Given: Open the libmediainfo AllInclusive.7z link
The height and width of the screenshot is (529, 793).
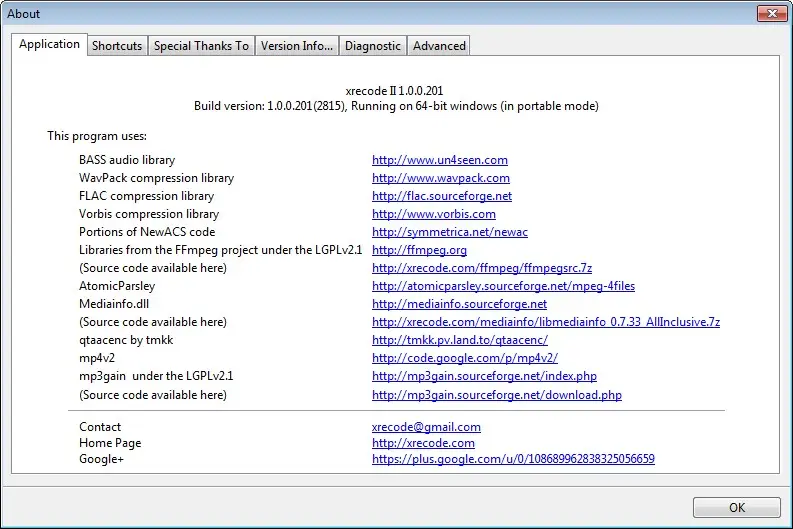Looking at the screenshot, I should tap(546, 322).
